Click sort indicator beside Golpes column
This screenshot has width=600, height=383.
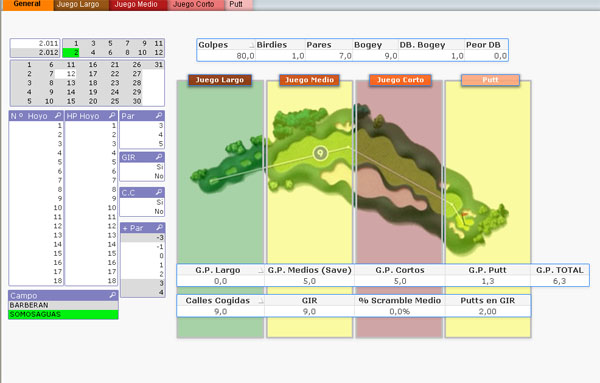click(x=251, y=45)
